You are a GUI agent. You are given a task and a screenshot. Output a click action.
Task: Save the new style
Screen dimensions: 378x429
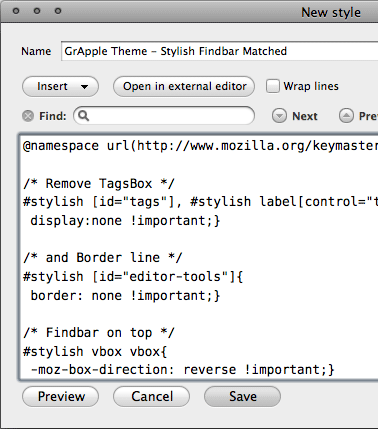pos(242,397)
